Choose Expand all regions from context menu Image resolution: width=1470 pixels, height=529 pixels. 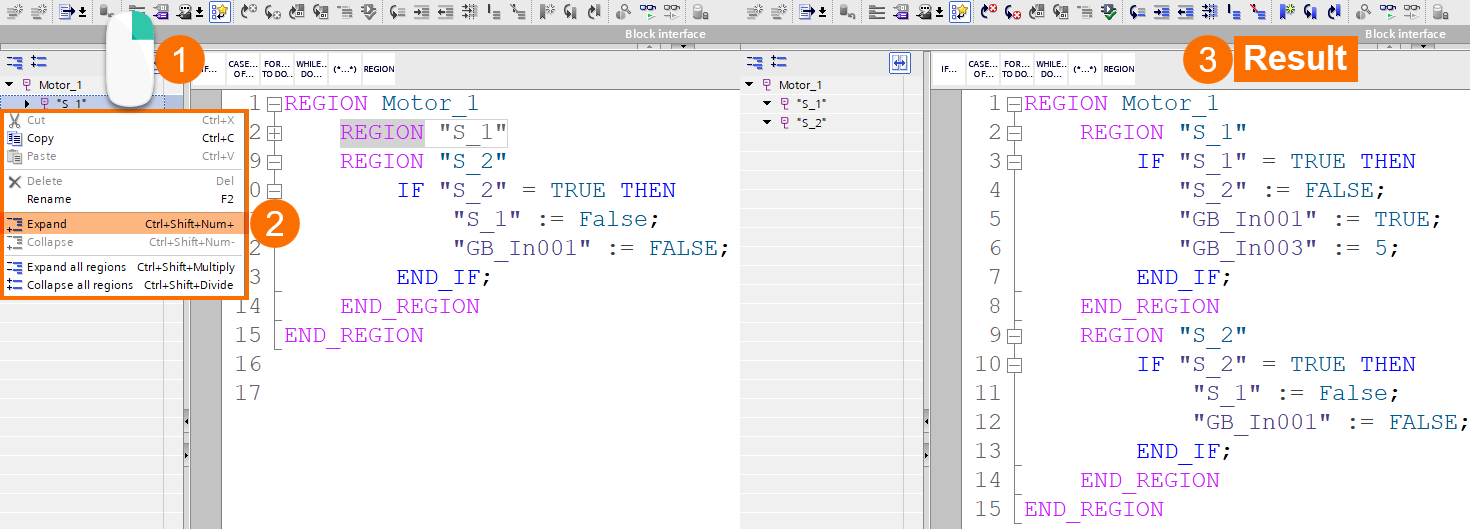[122, 267]
